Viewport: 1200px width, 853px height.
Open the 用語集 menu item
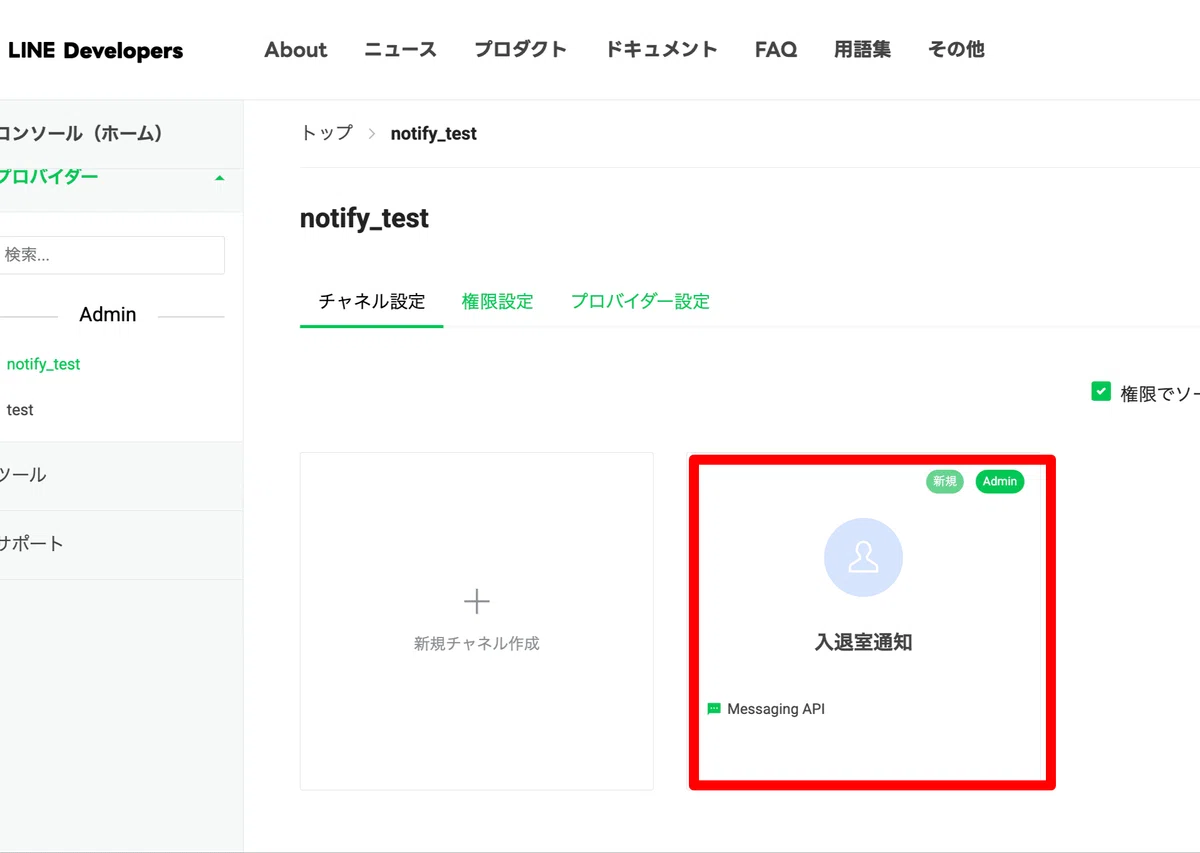pos(862,49)
